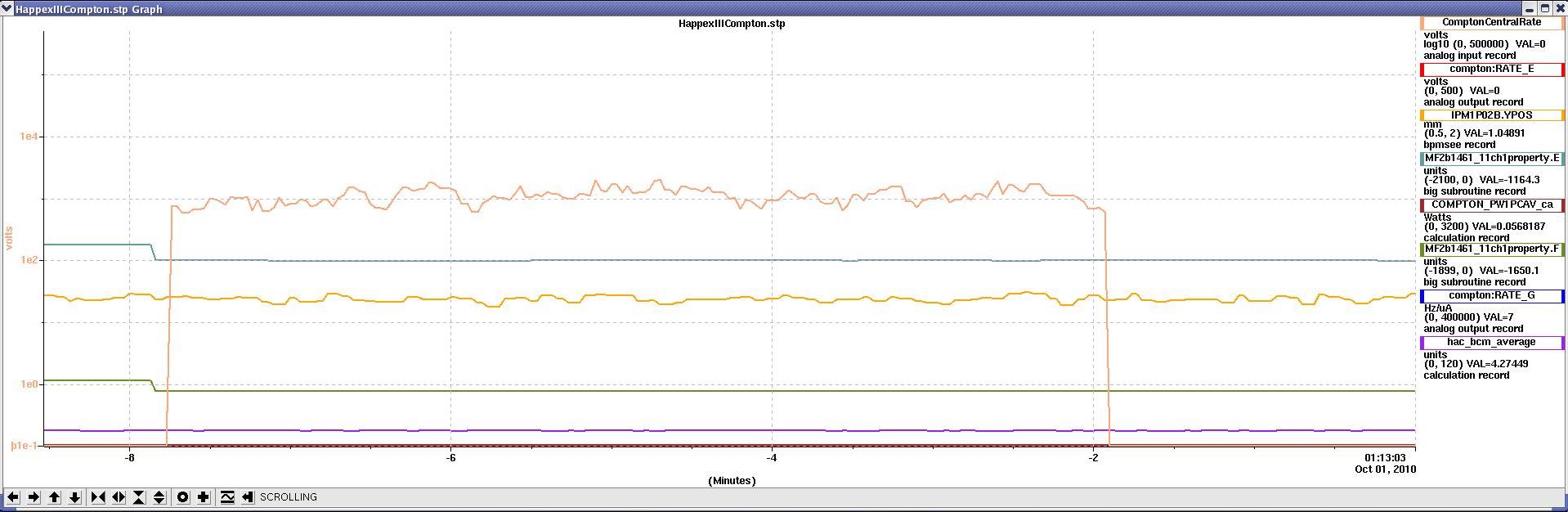This screenshot has height=512, width=1568.
Task: Click the Watts units text
Action: [x=1437, y=217]
